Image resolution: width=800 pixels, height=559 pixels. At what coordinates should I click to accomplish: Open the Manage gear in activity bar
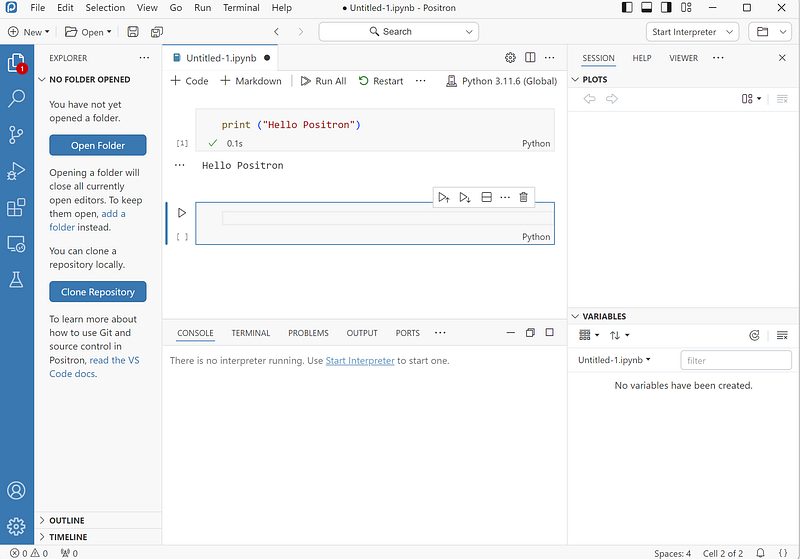click(16, 526)
